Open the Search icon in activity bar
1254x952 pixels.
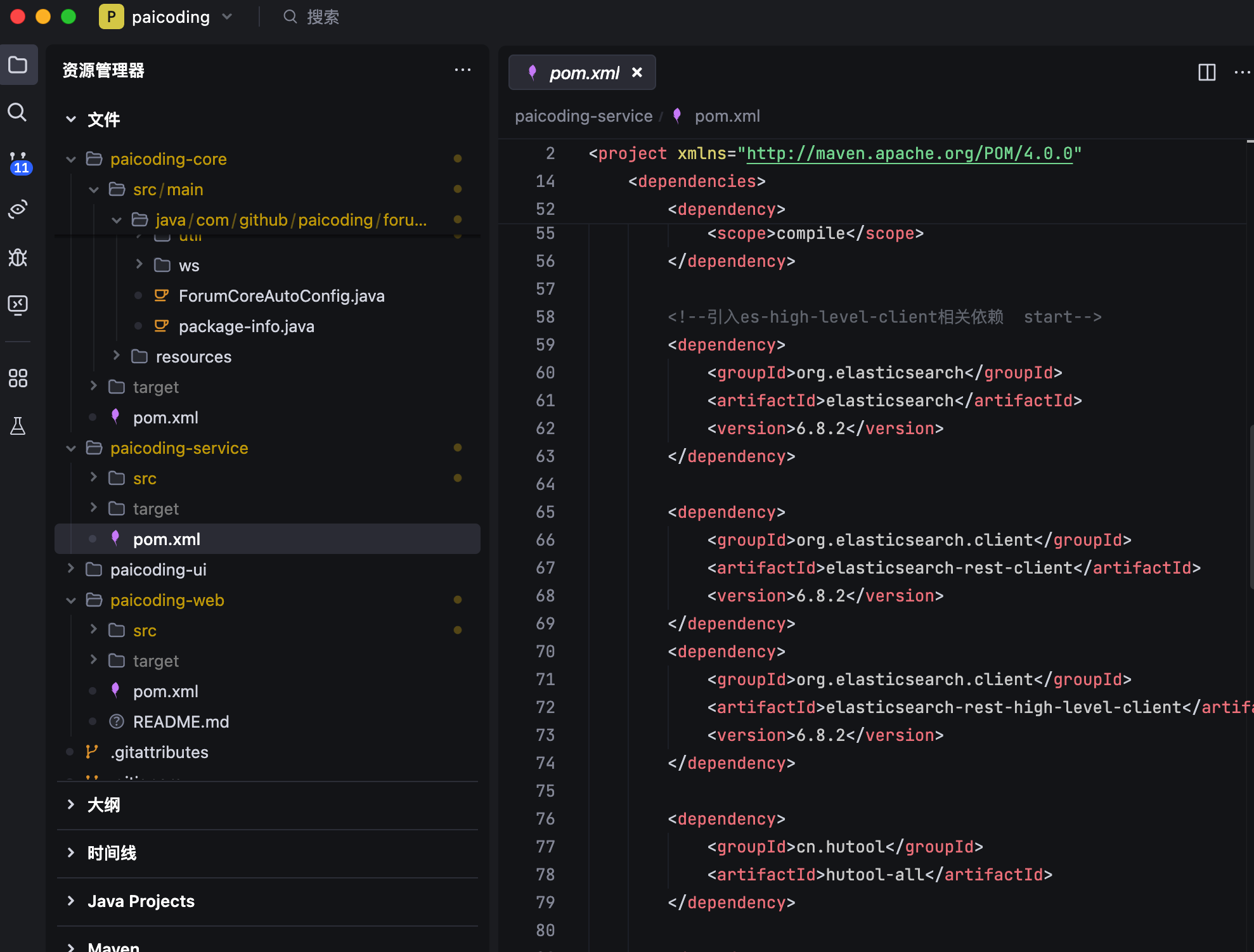coord(18,113)
